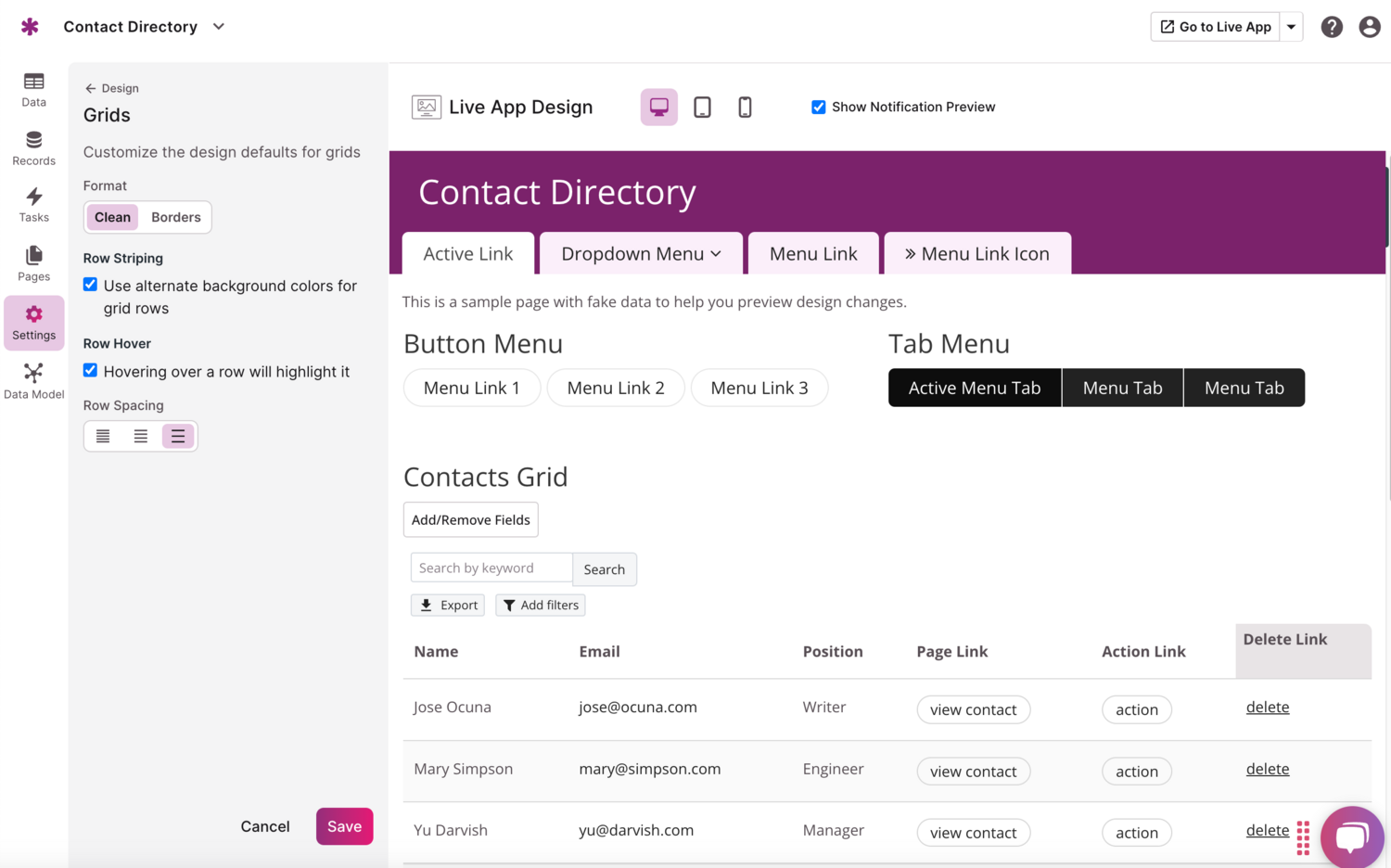Switch preview to tablet view
The height and width of the screenshot is (868, 1391).
pyautogui.click(x=702, y=108)
